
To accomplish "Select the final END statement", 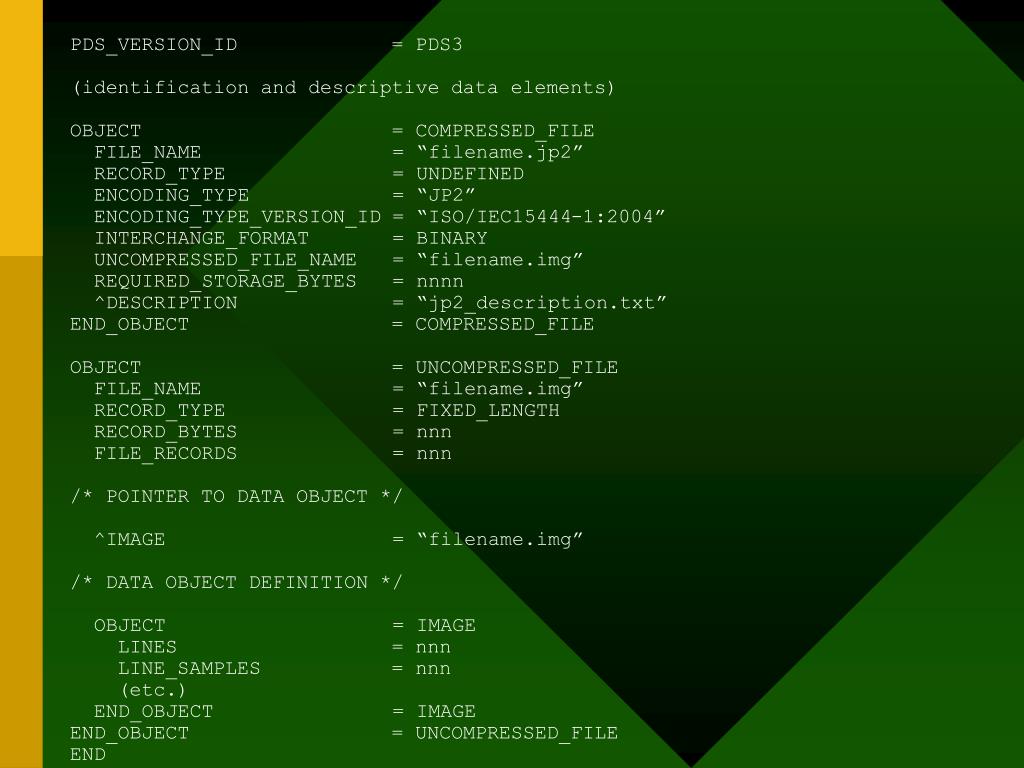I will coord(88,755).
